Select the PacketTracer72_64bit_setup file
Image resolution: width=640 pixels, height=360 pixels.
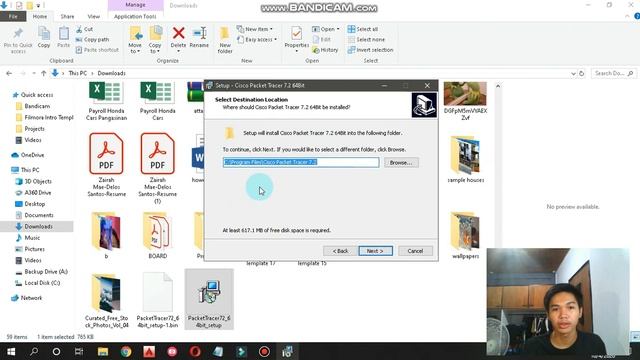[209, 299]
